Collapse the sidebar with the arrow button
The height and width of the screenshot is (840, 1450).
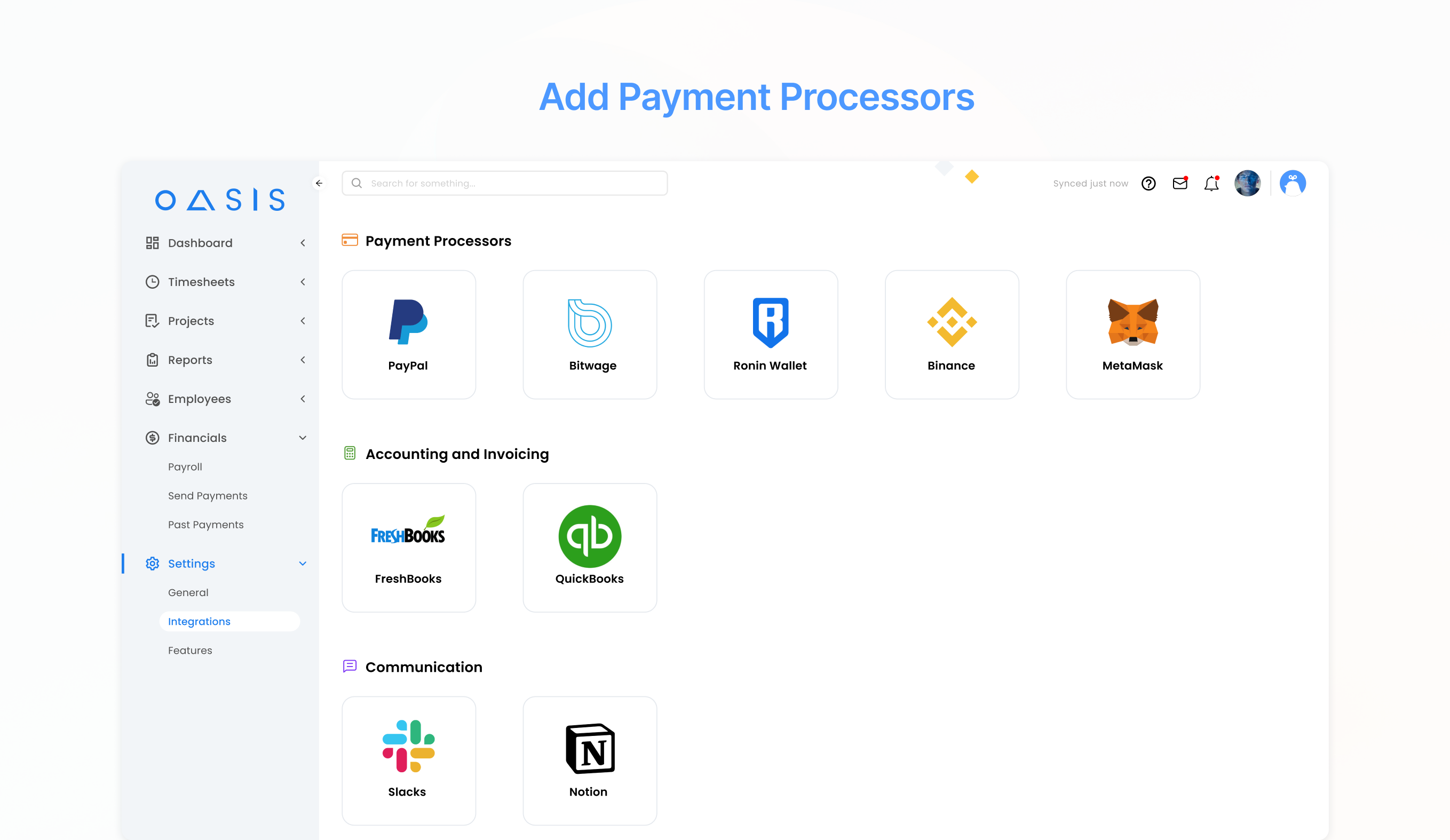[319, 183]
